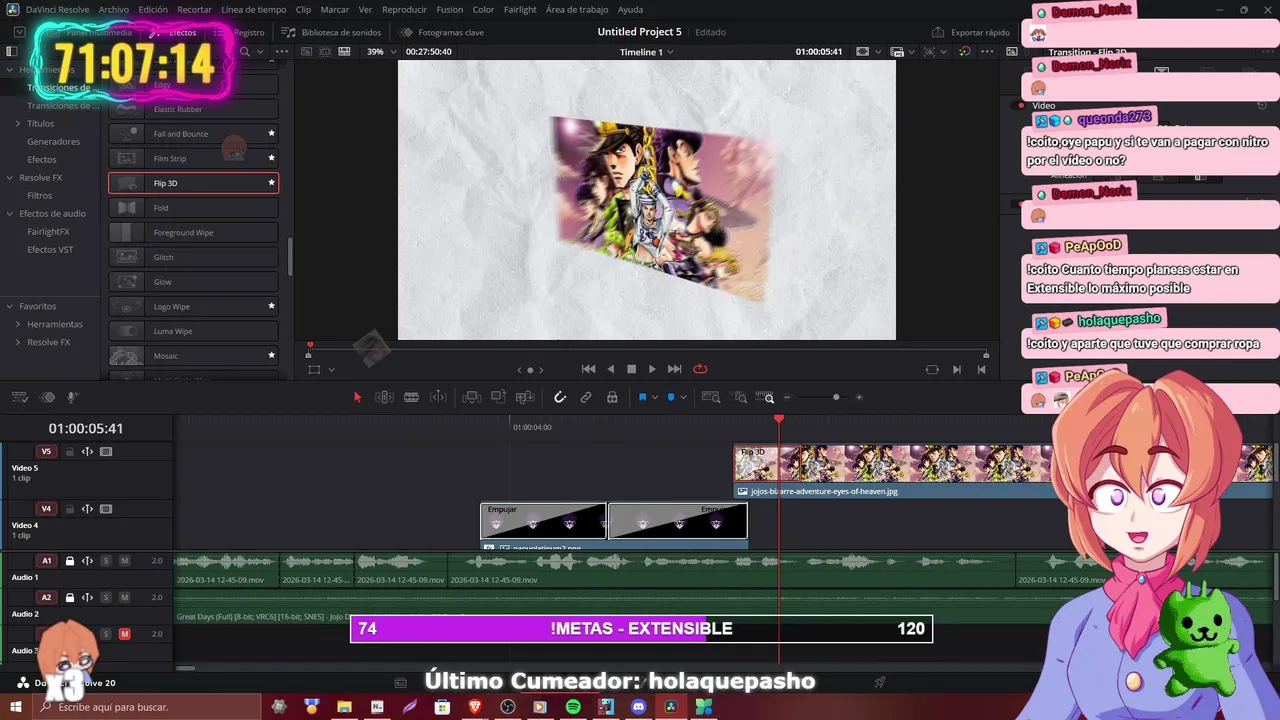Open flag color dropdown arrow

[x=655, y=397]
